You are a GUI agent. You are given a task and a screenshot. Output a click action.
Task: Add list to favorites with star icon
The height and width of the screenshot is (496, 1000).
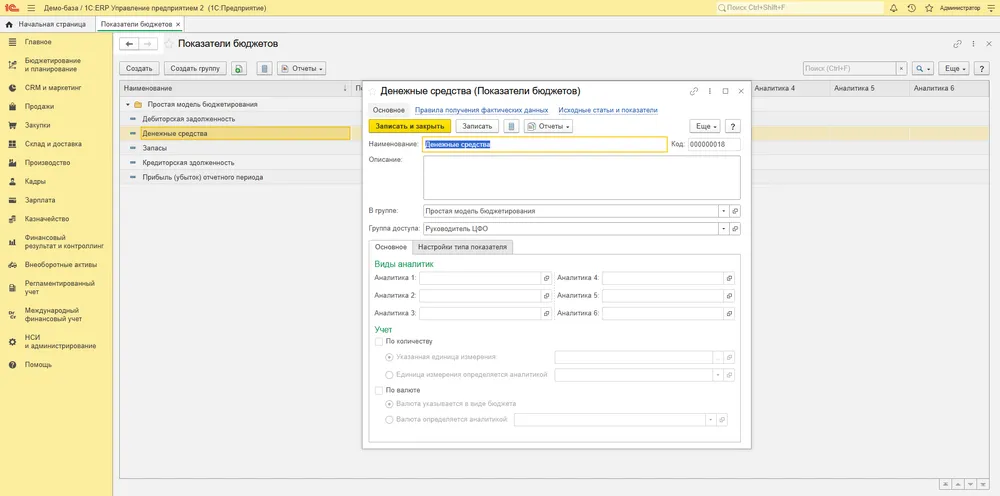click(168, 44)
